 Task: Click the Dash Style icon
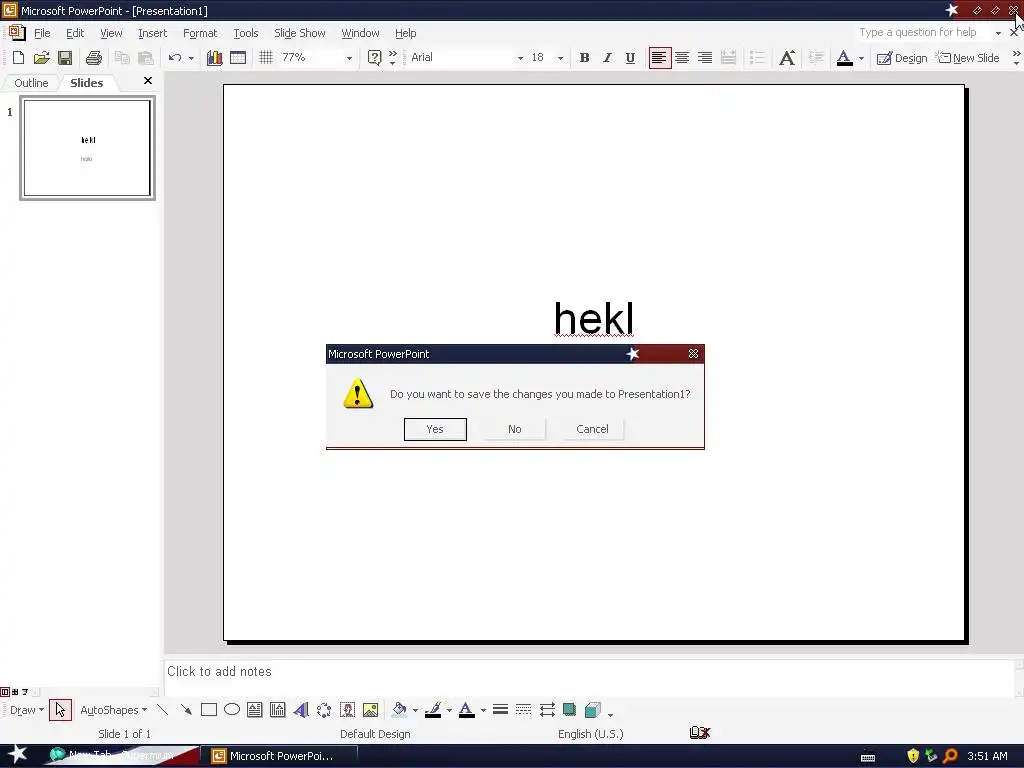523,710
